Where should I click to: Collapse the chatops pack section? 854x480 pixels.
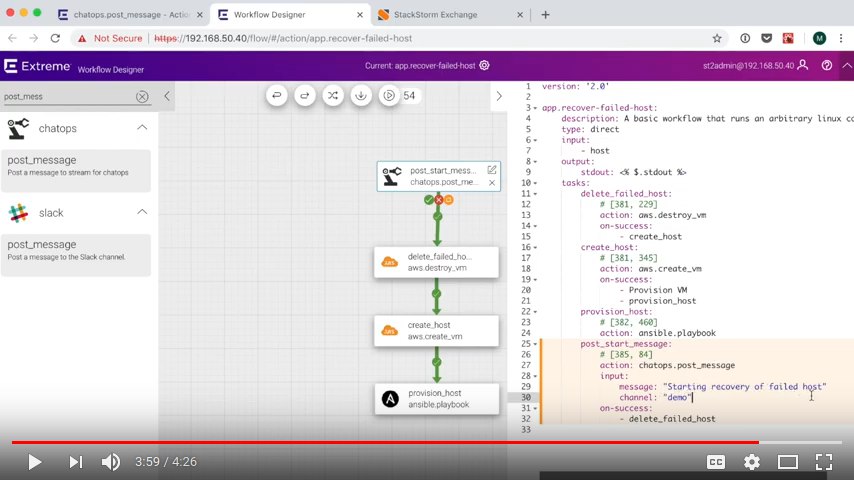point(142,127)
